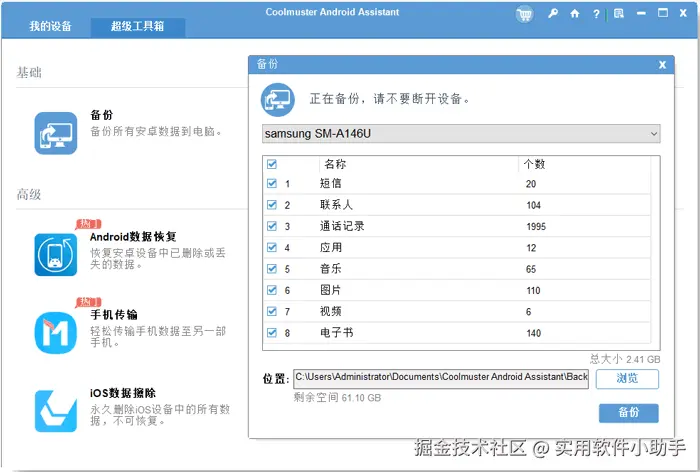The height and width of the screenshot is (472, 700).
Task: Click the backup location path field
Action: pos(441,378)
